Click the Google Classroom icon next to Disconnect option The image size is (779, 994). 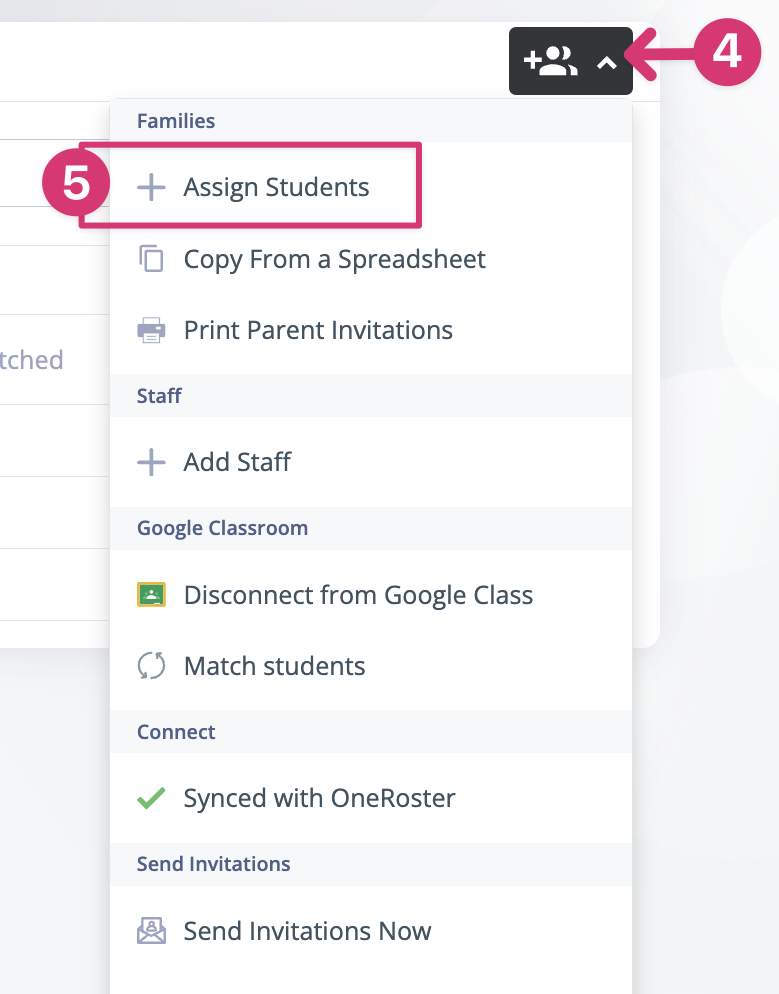[x=151, y=594]
